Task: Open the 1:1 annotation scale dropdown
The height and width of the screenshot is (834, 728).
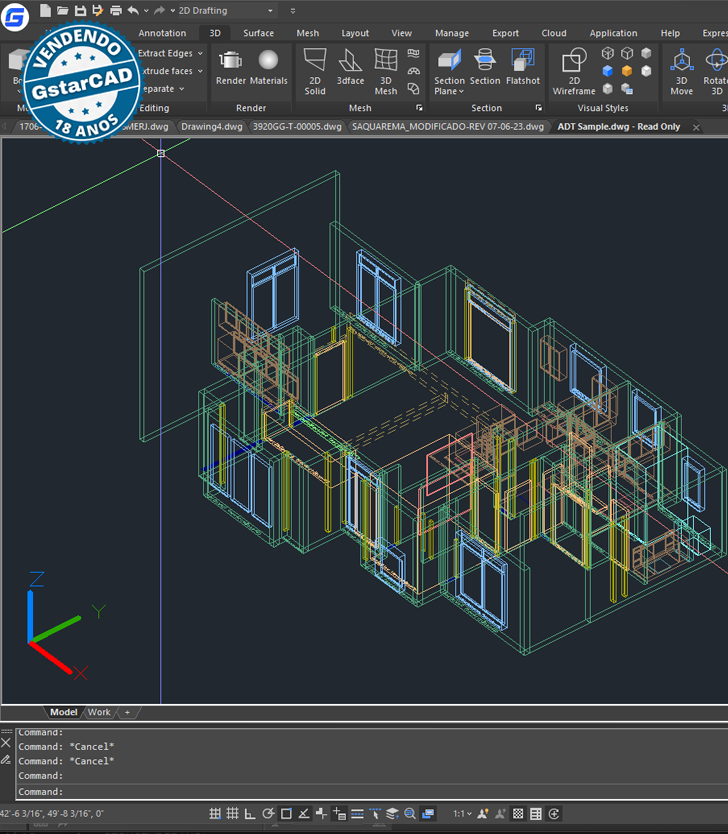Action: (462, 814)
